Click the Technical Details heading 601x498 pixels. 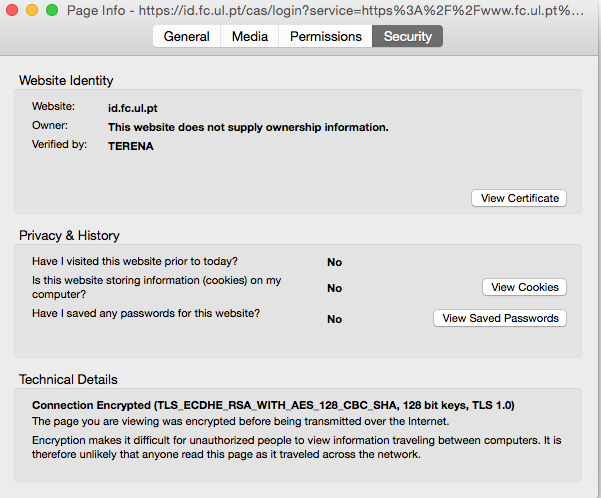68,379
